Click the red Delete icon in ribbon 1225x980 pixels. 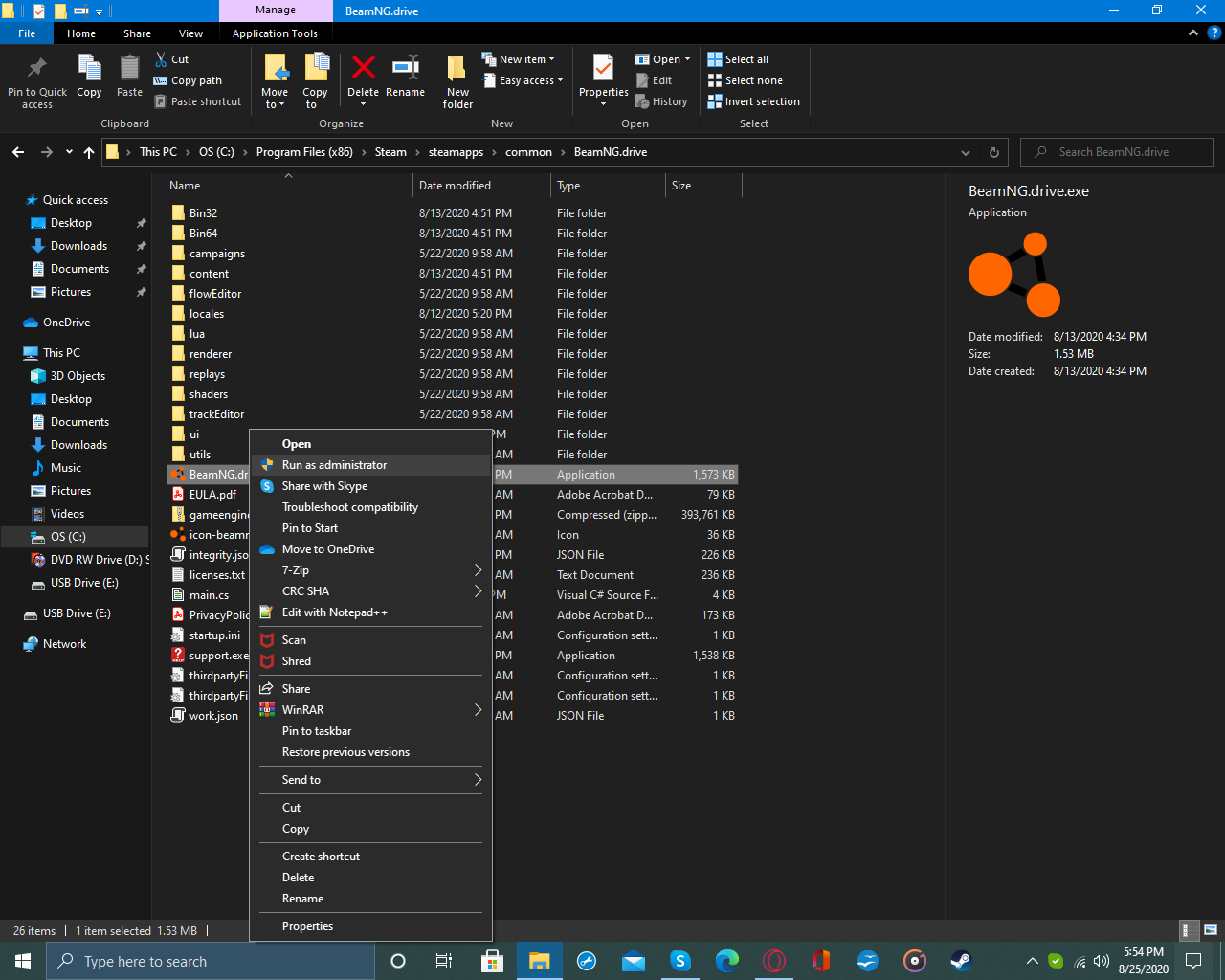(x=363, y=67)
